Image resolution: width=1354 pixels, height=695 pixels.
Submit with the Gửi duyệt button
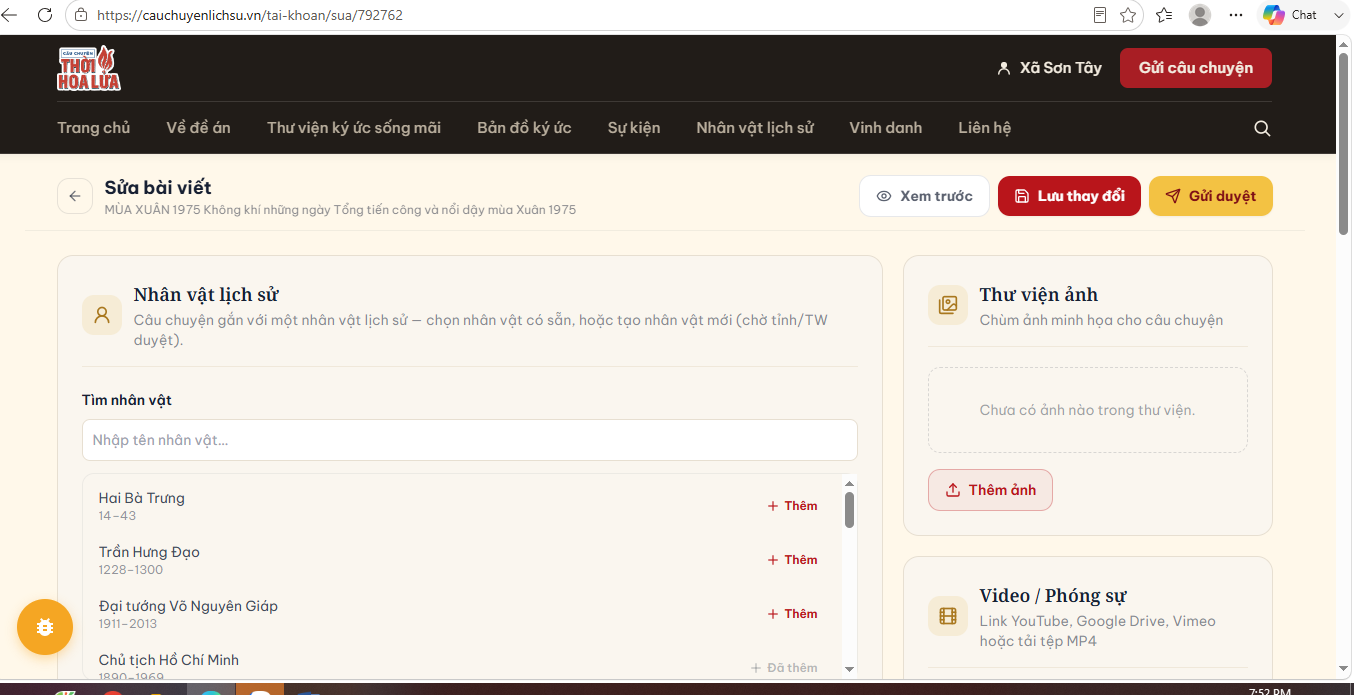pos(1211,196)
